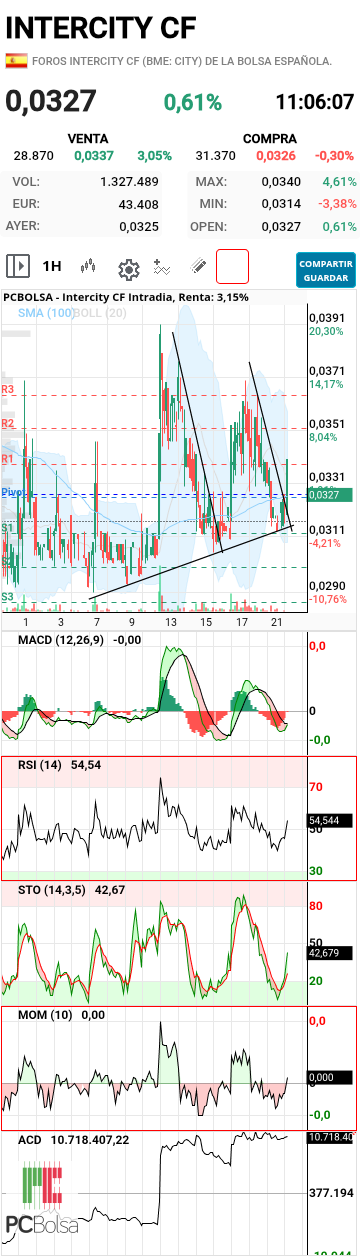360x1256 pixels.
Task: Click the play panel icon in chart toolbar
Action: point(18,266)
